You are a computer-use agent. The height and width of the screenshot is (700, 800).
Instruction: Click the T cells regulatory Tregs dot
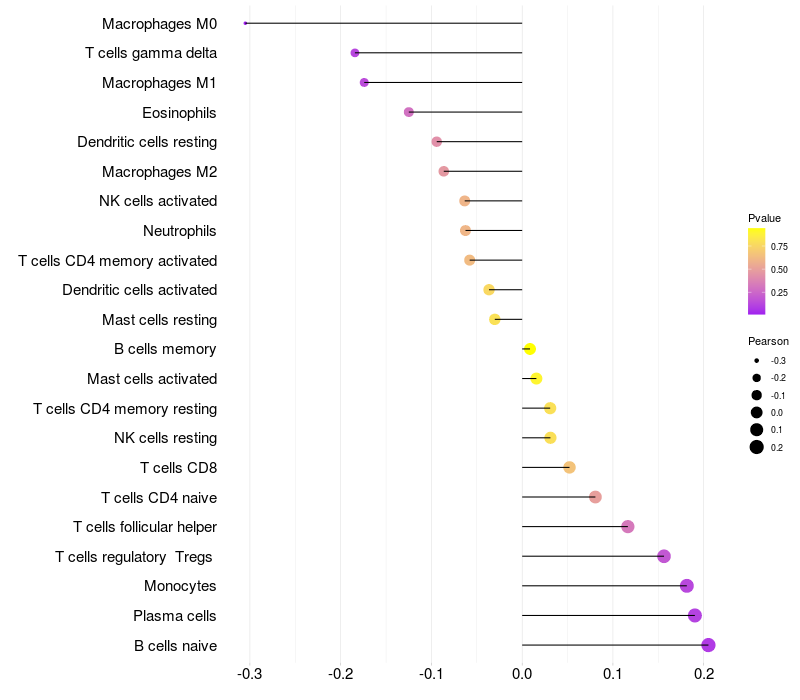point(664,556)
